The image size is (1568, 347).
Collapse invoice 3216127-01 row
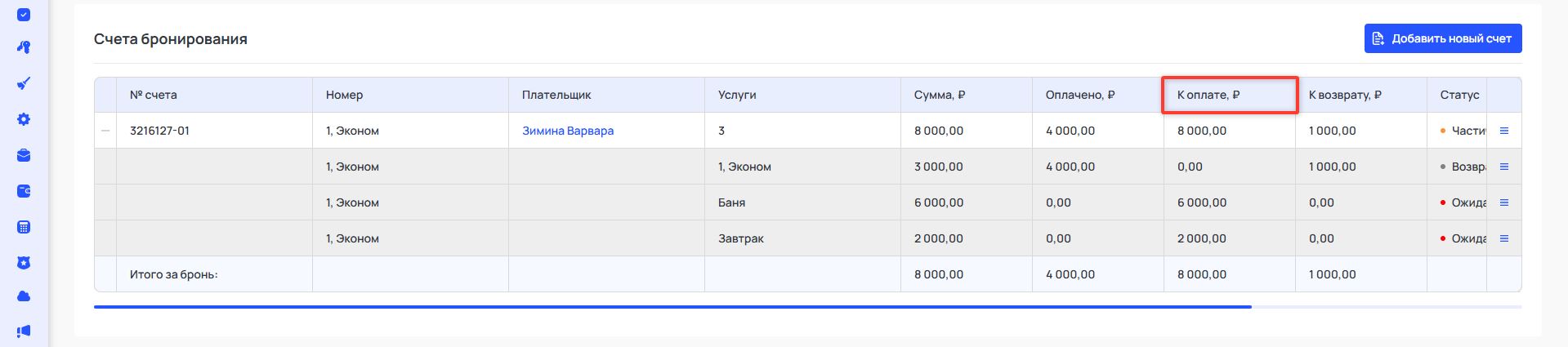105,131
